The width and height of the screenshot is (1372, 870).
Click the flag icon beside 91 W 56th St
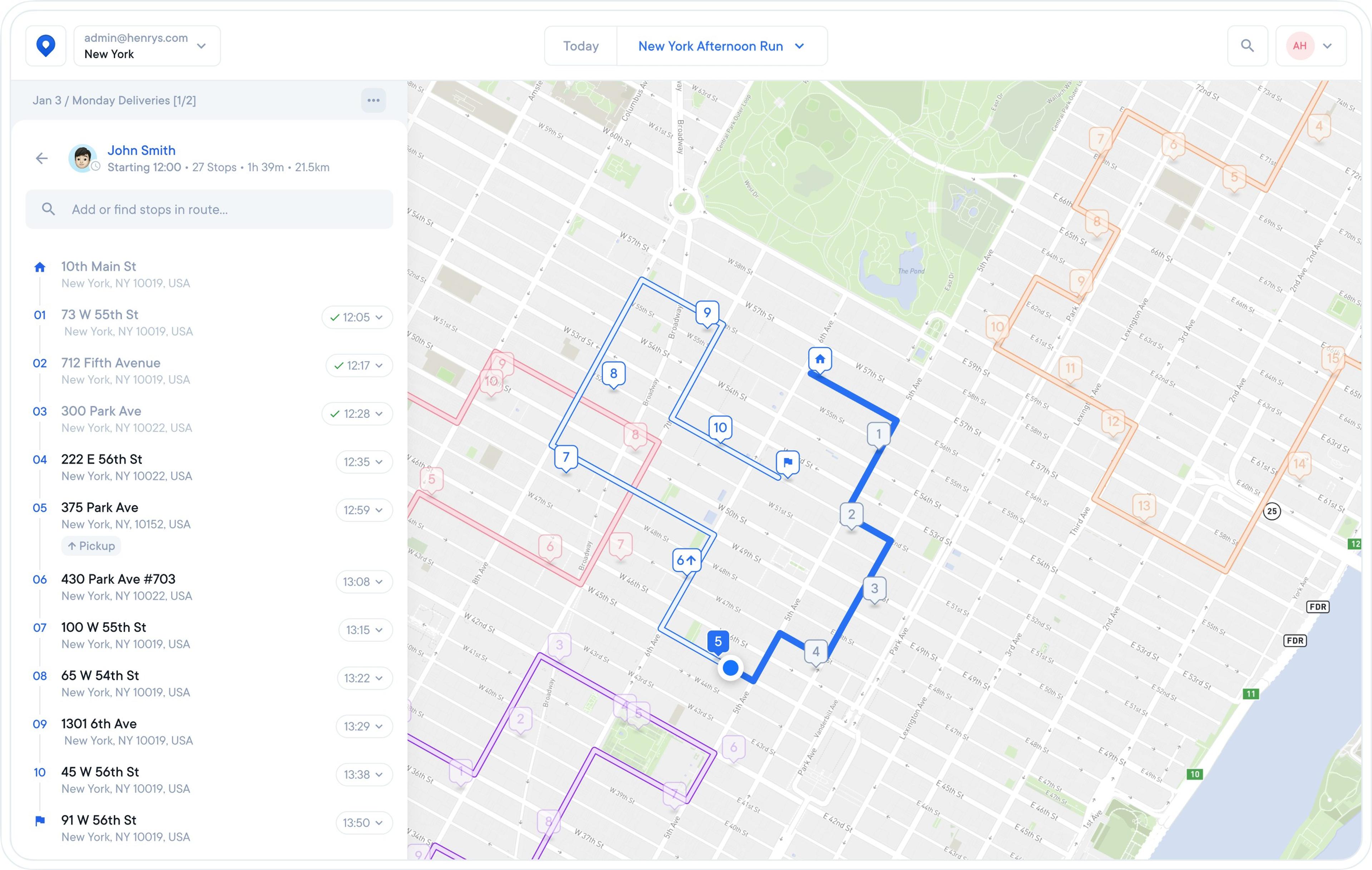(40, 821)
